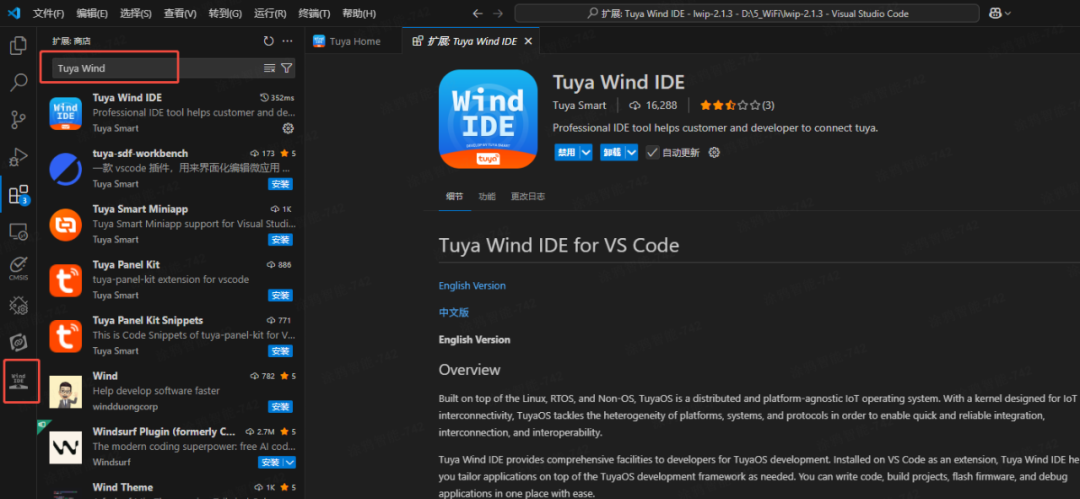The height and width of the screenshot is (499, 1080).
Task: Open the English Version link
Action: pos(472,285)
